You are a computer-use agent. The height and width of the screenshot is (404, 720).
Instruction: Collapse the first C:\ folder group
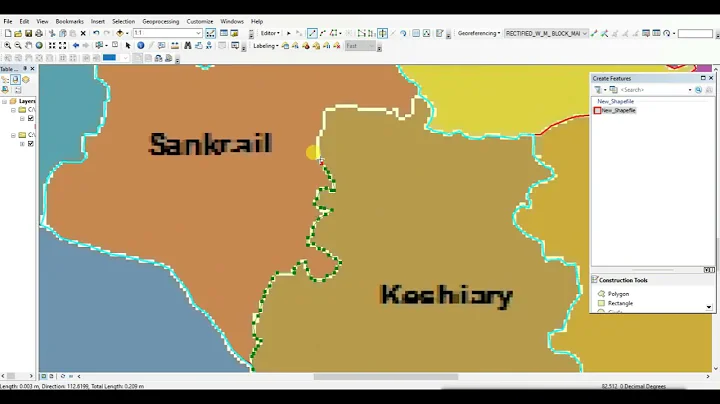click(13, 110)
